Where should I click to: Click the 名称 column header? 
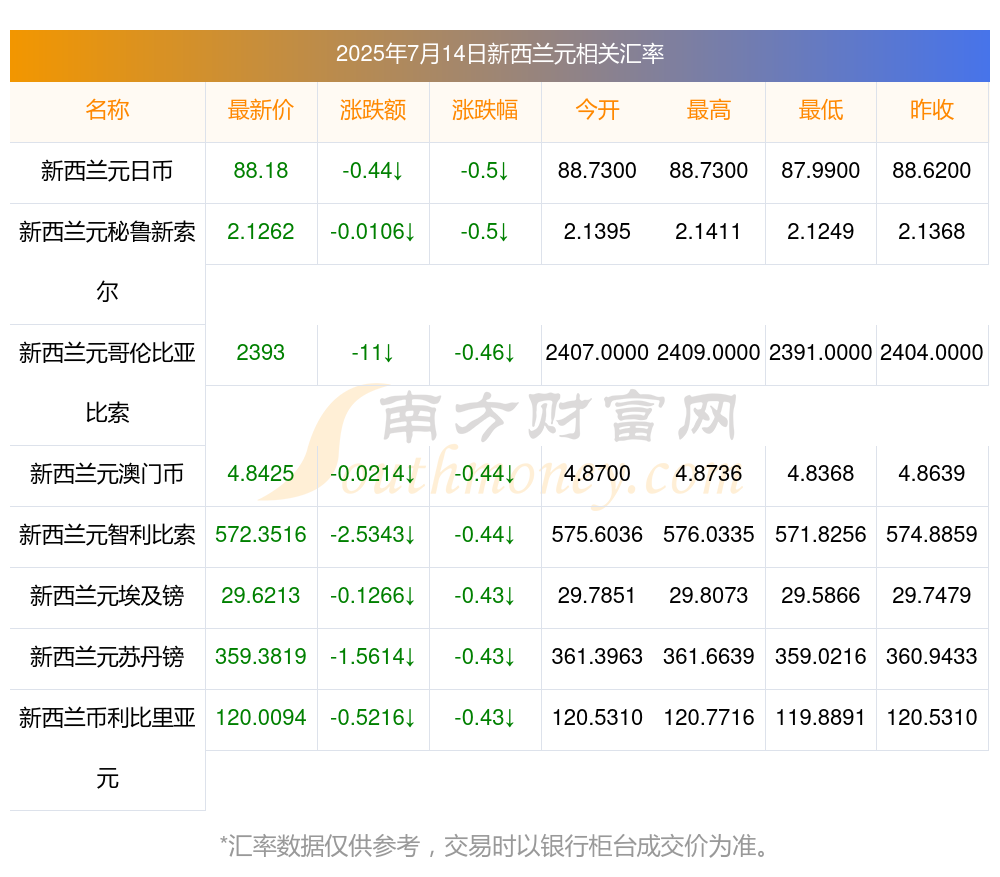click(x=107, y=110)
